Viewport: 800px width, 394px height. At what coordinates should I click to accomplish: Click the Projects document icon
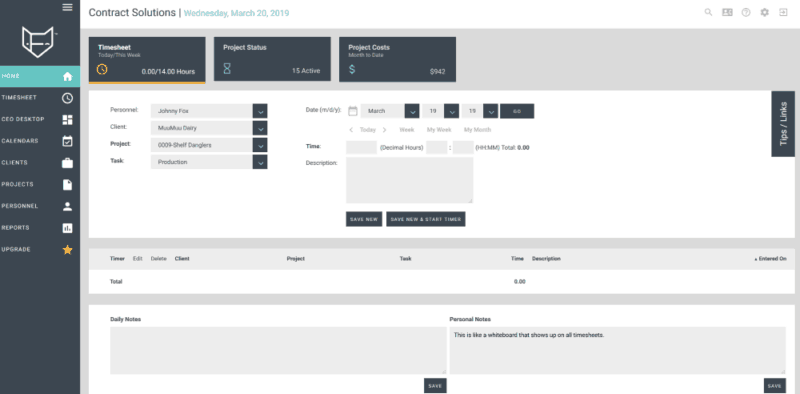tap(67, 185)
